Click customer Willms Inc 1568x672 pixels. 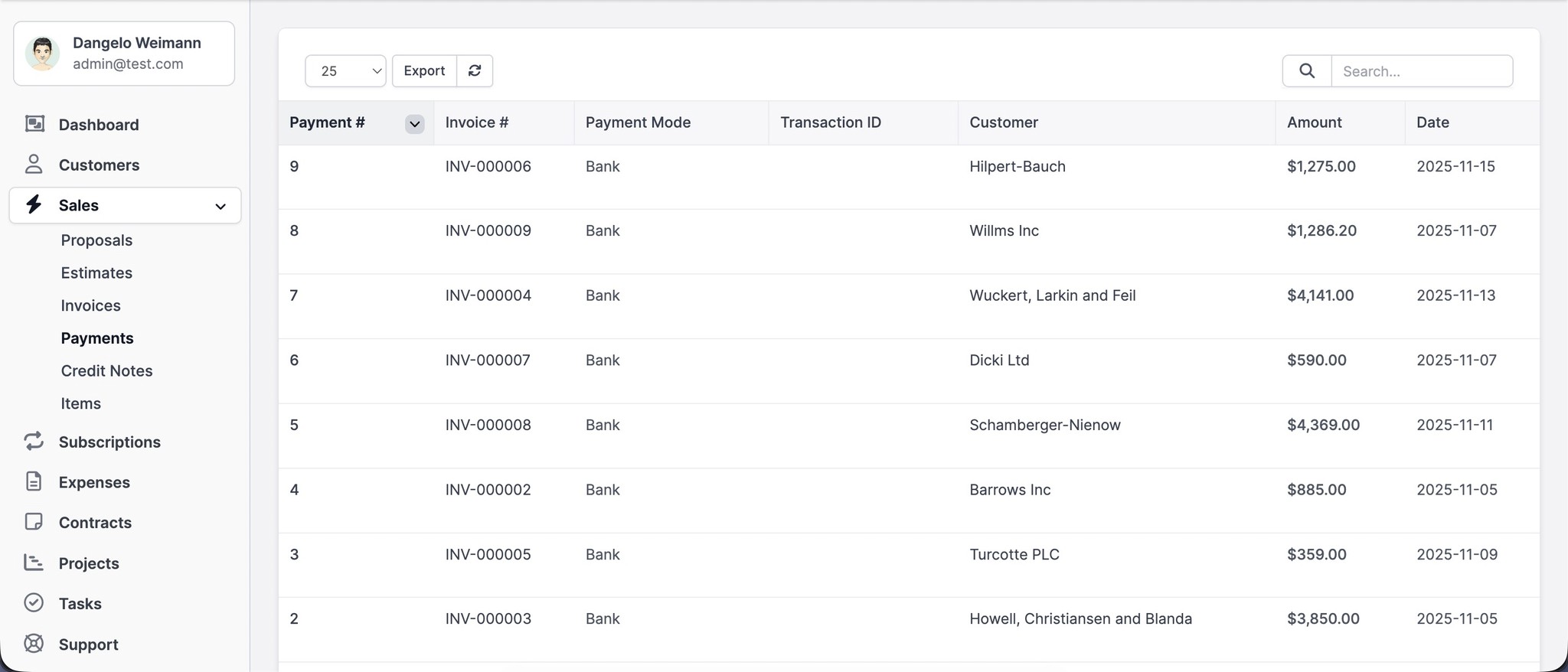coord(1004,230)
